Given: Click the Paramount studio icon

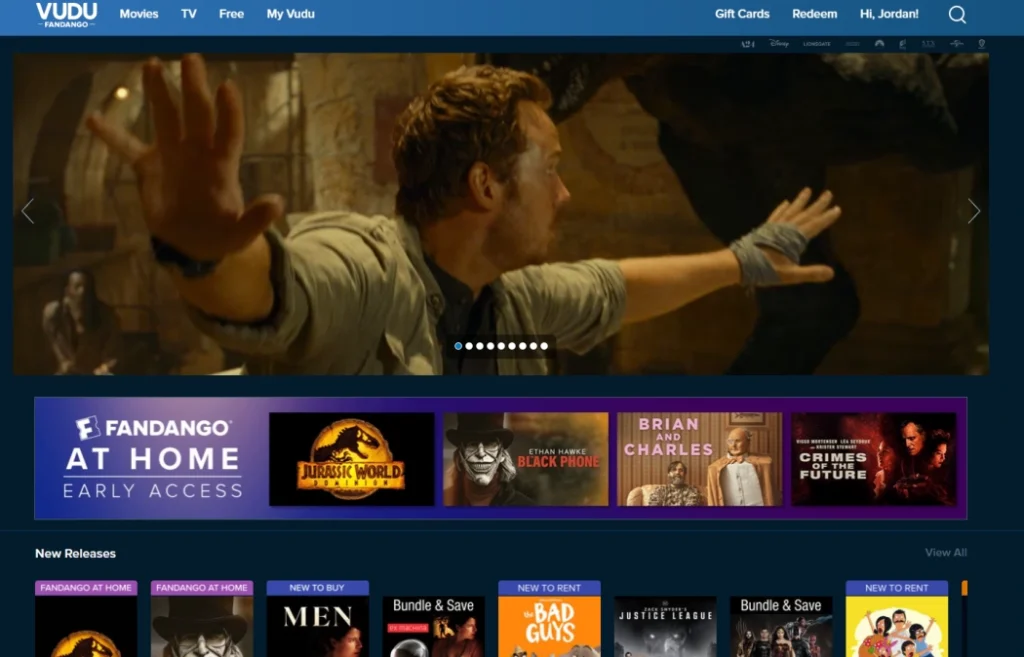Looking at the screenshot, I should click(879, 43).
